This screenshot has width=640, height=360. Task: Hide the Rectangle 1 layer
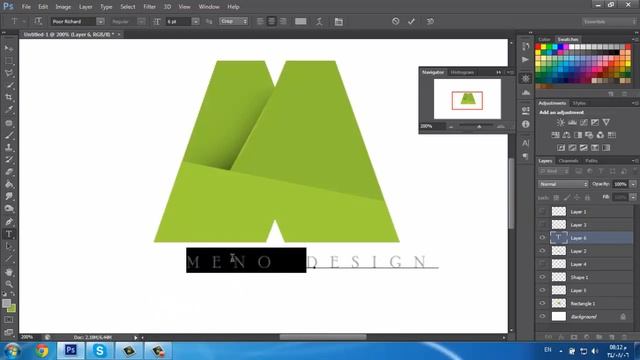point(542,303)
